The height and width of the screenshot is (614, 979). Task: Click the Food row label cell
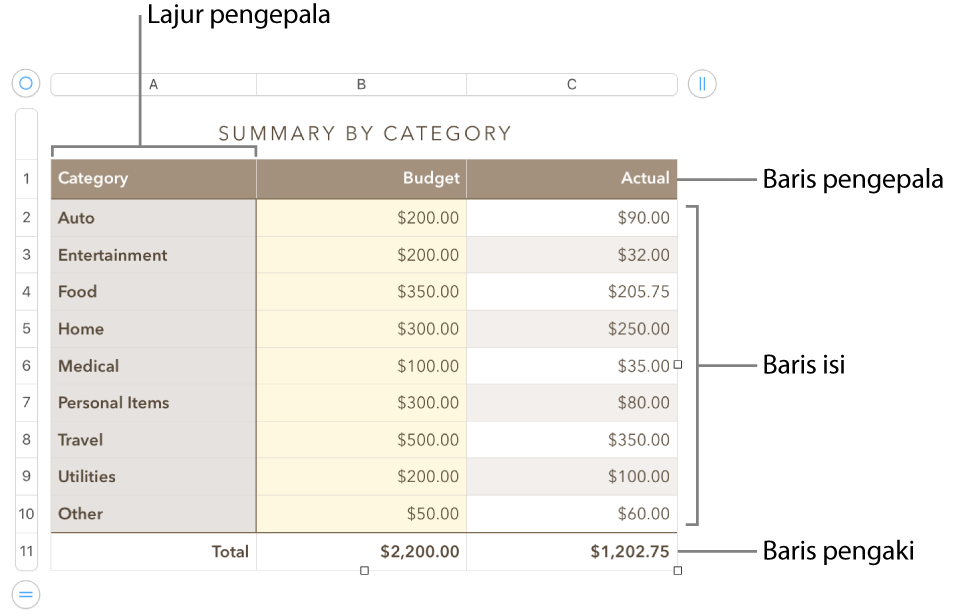(x=152, y=291)
